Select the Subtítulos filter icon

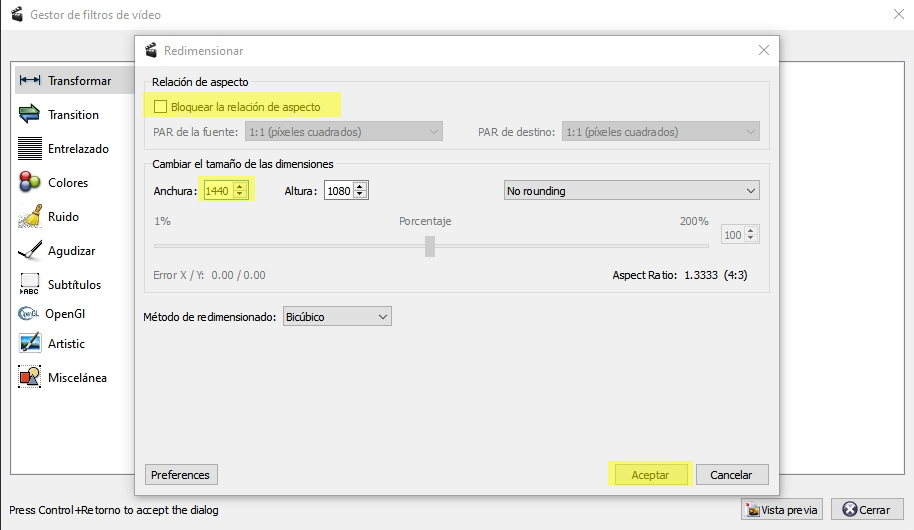30,285
